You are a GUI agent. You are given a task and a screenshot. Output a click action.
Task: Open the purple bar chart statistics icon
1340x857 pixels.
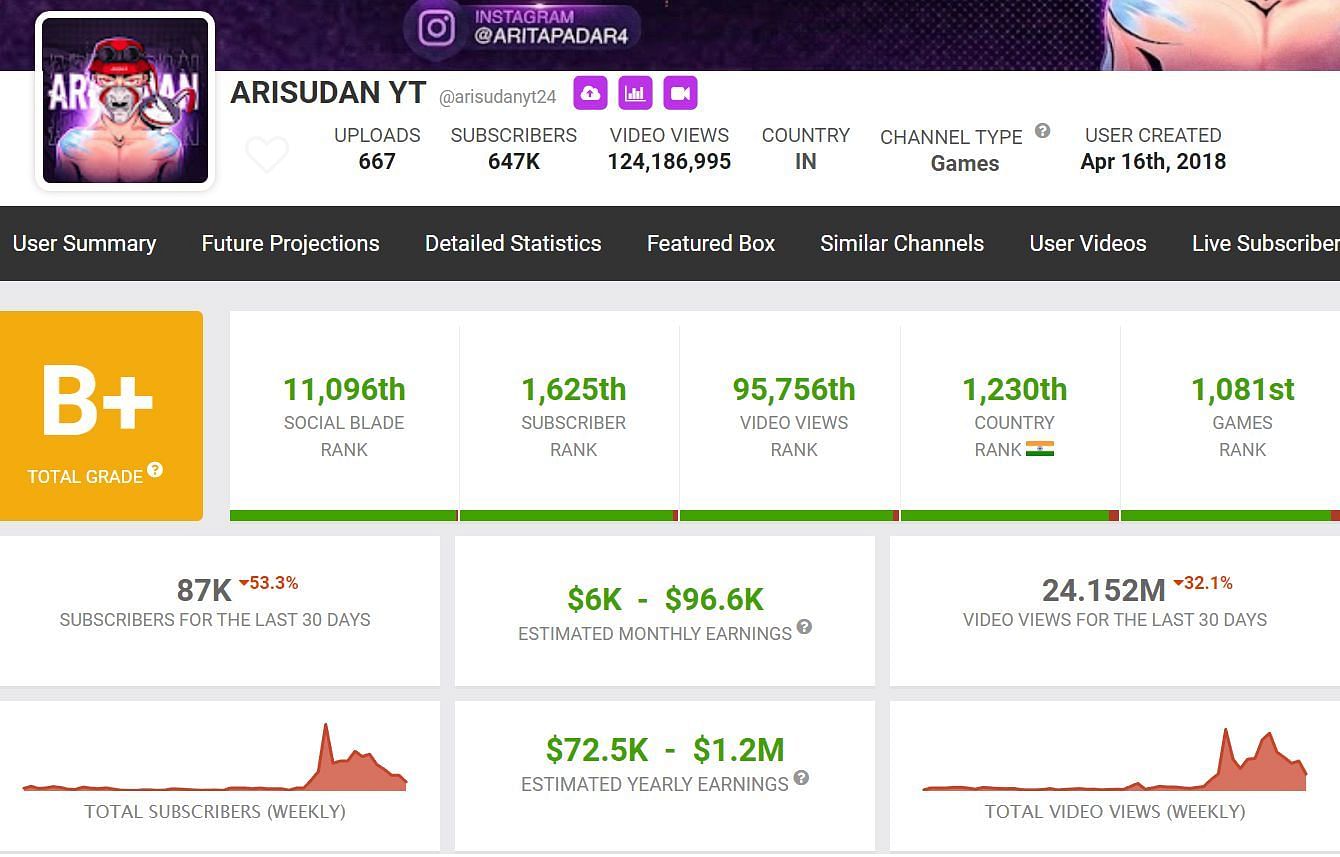click(x=635, y=93)
